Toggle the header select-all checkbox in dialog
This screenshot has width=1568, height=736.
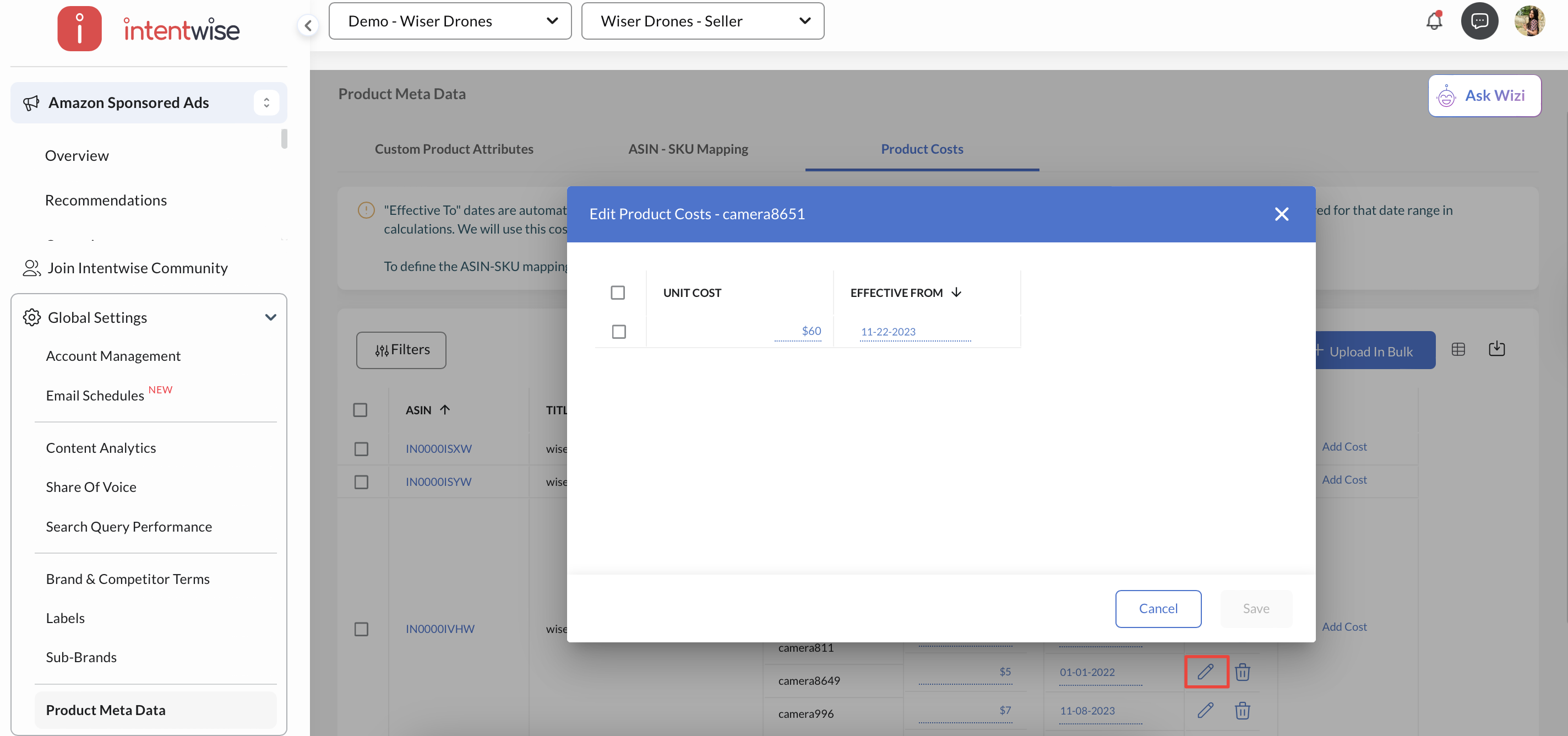click(617, 293)
